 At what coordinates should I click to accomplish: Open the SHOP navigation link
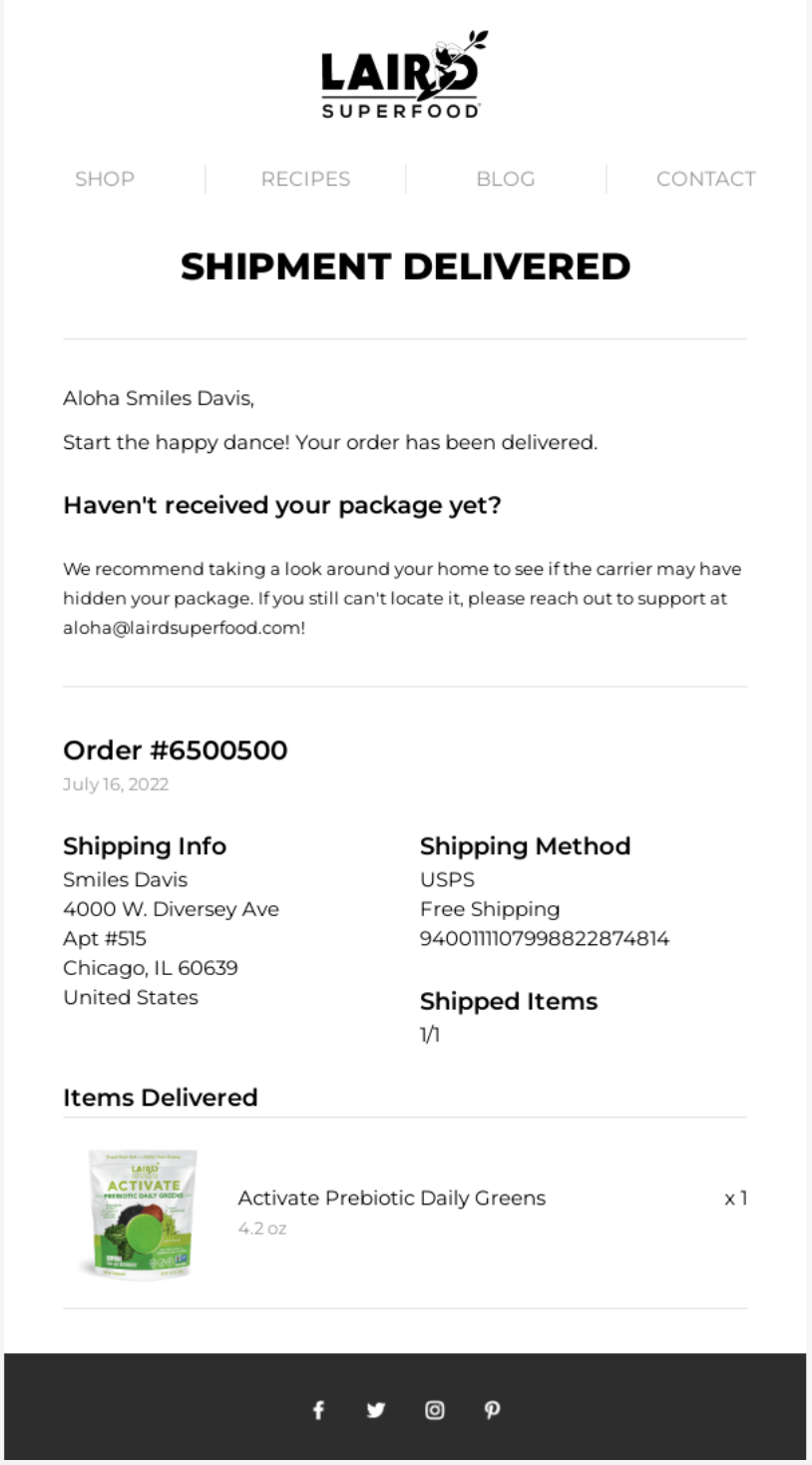point(105,179)
